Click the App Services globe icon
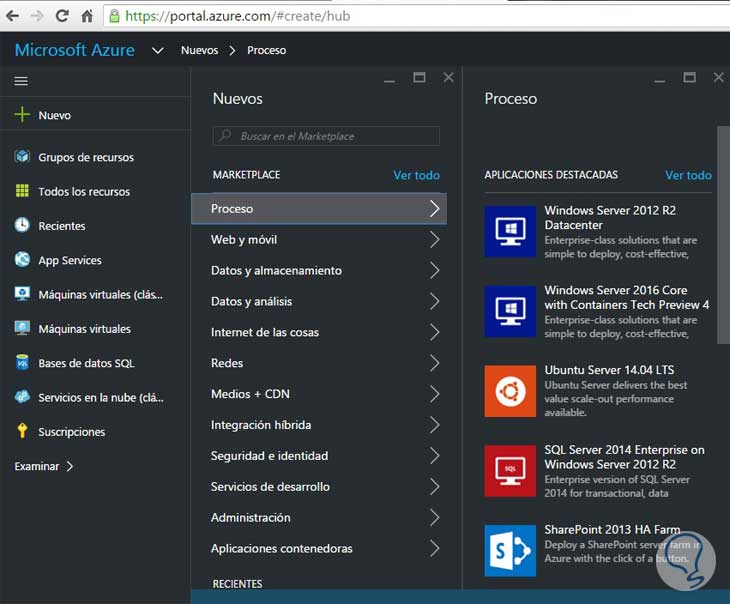 pos(22,259)
